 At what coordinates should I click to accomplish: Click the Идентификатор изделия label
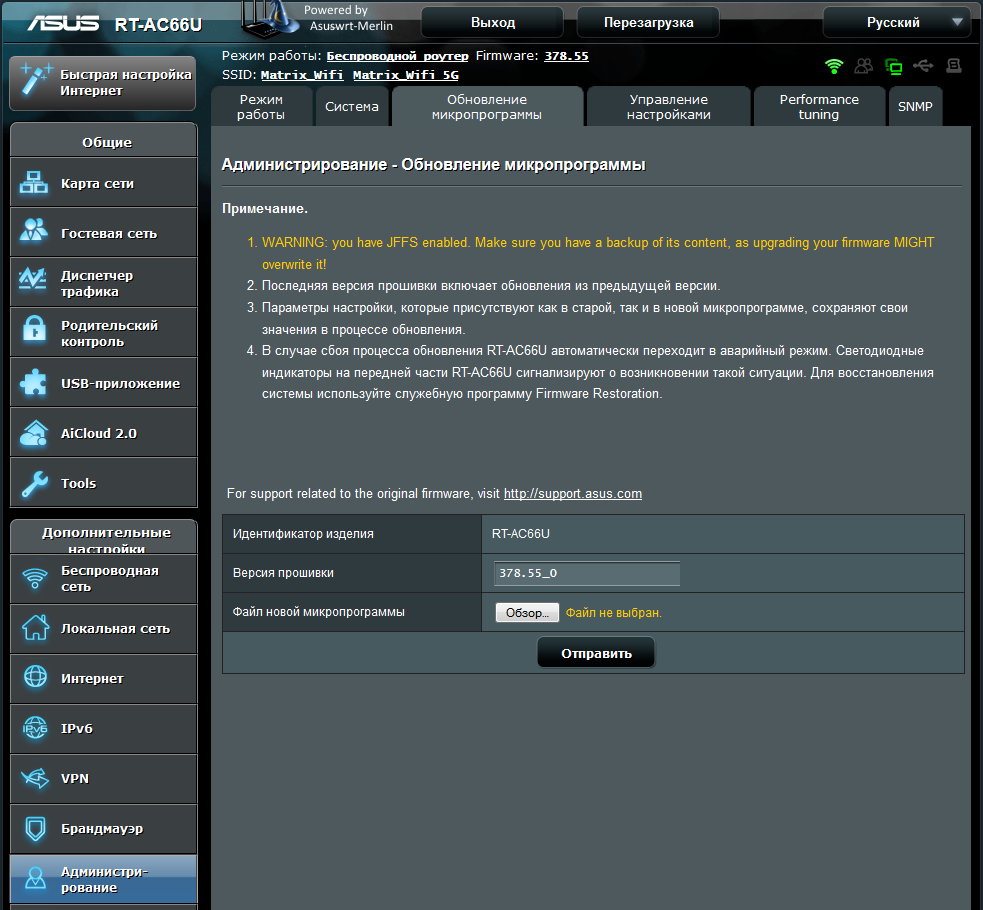tap(303, 534)
